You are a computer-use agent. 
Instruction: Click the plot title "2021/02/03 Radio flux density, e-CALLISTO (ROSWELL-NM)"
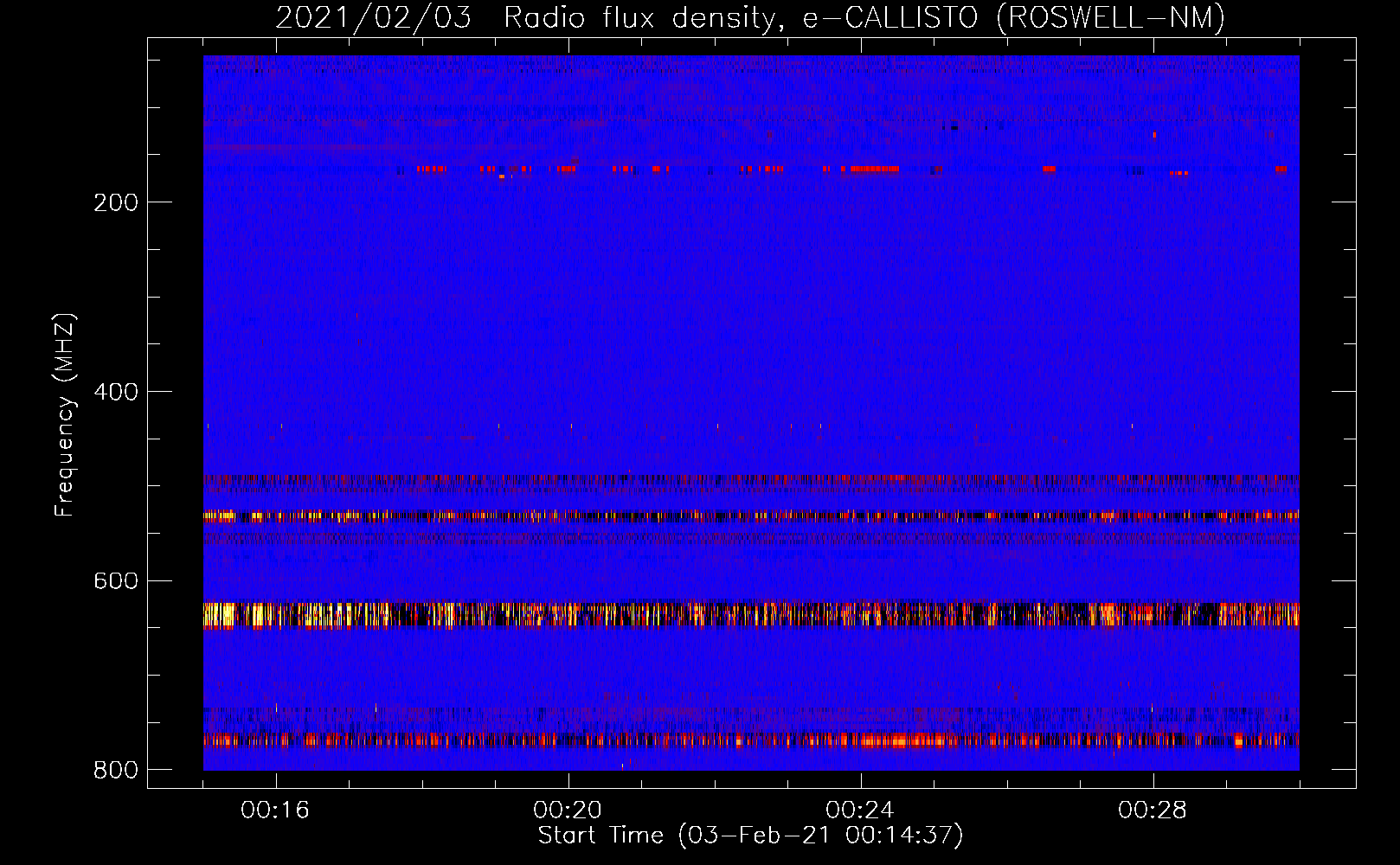point(750,17)
